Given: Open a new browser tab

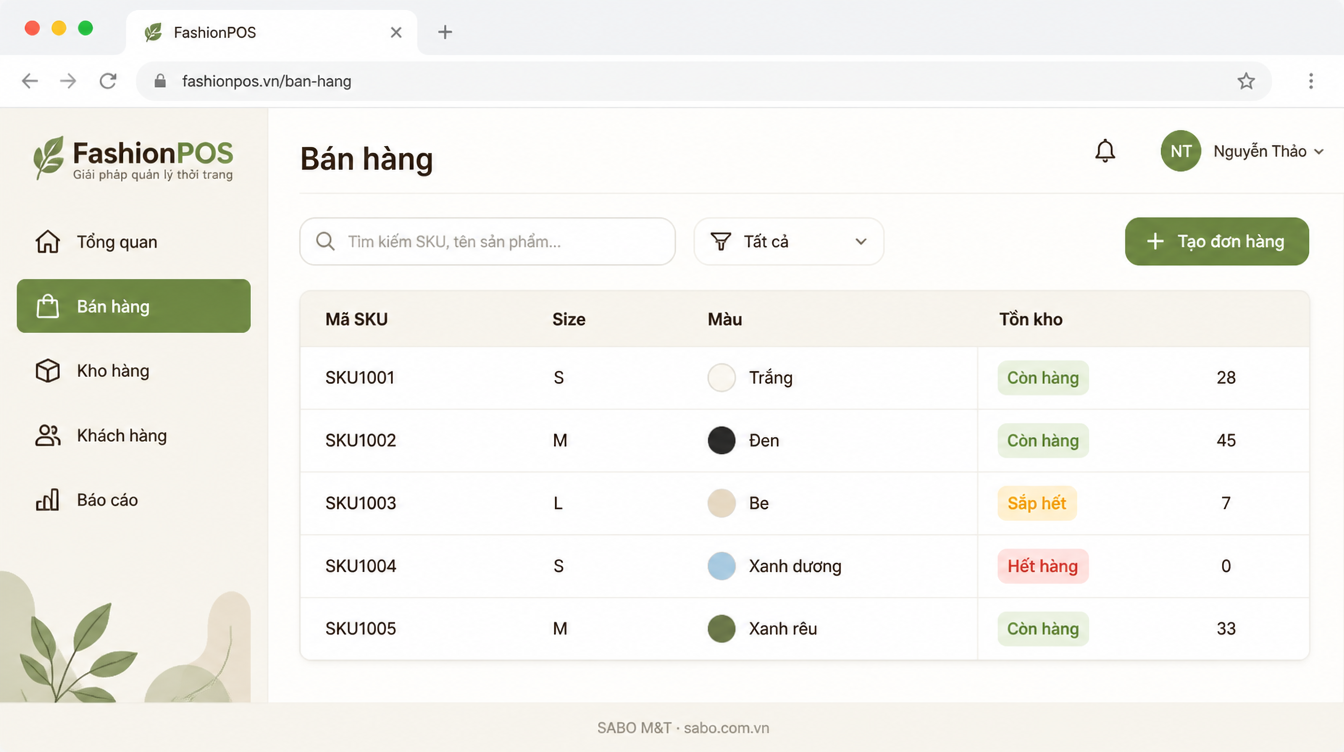Looking at the screenshot, I should pyautogui.click(x=445, y=32).
